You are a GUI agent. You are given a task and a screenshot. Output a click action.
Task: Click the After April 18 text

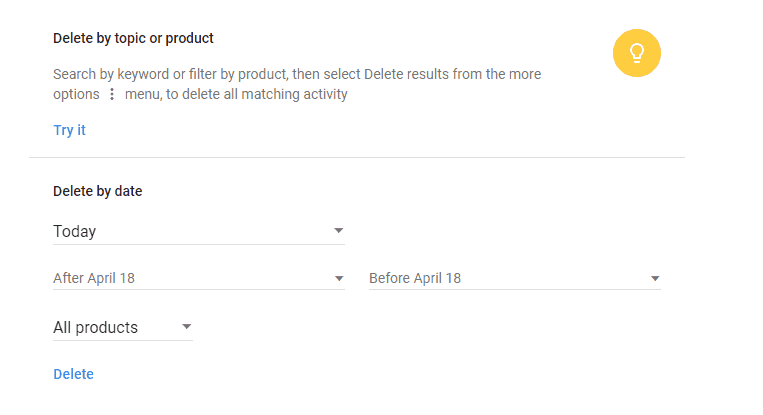click(x=94, y=278)
